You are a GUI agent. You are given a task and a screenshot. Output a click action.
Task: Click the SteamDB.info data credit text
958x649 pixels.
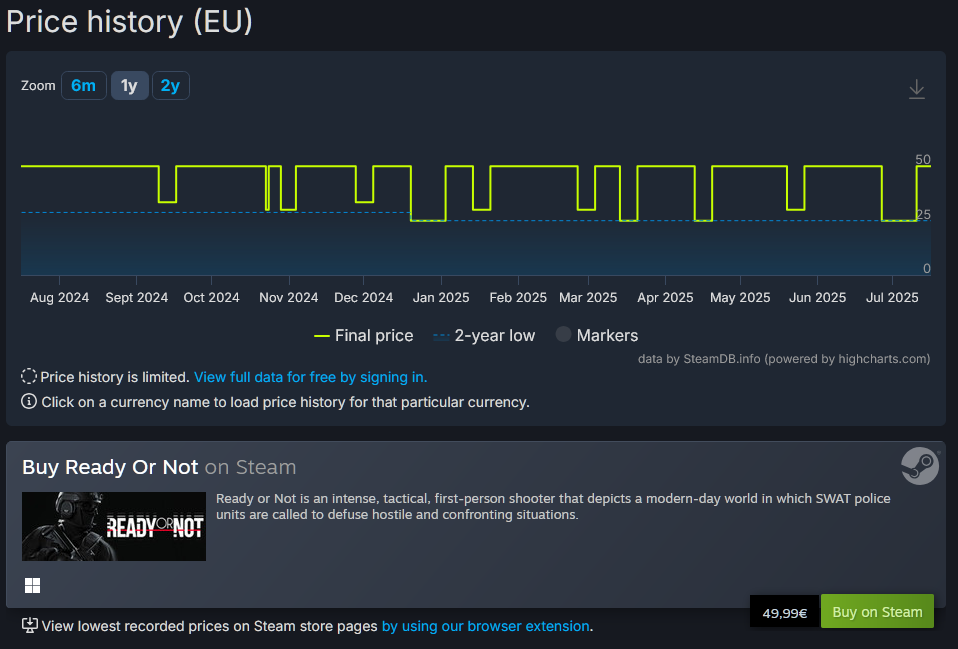coord(784,359)
